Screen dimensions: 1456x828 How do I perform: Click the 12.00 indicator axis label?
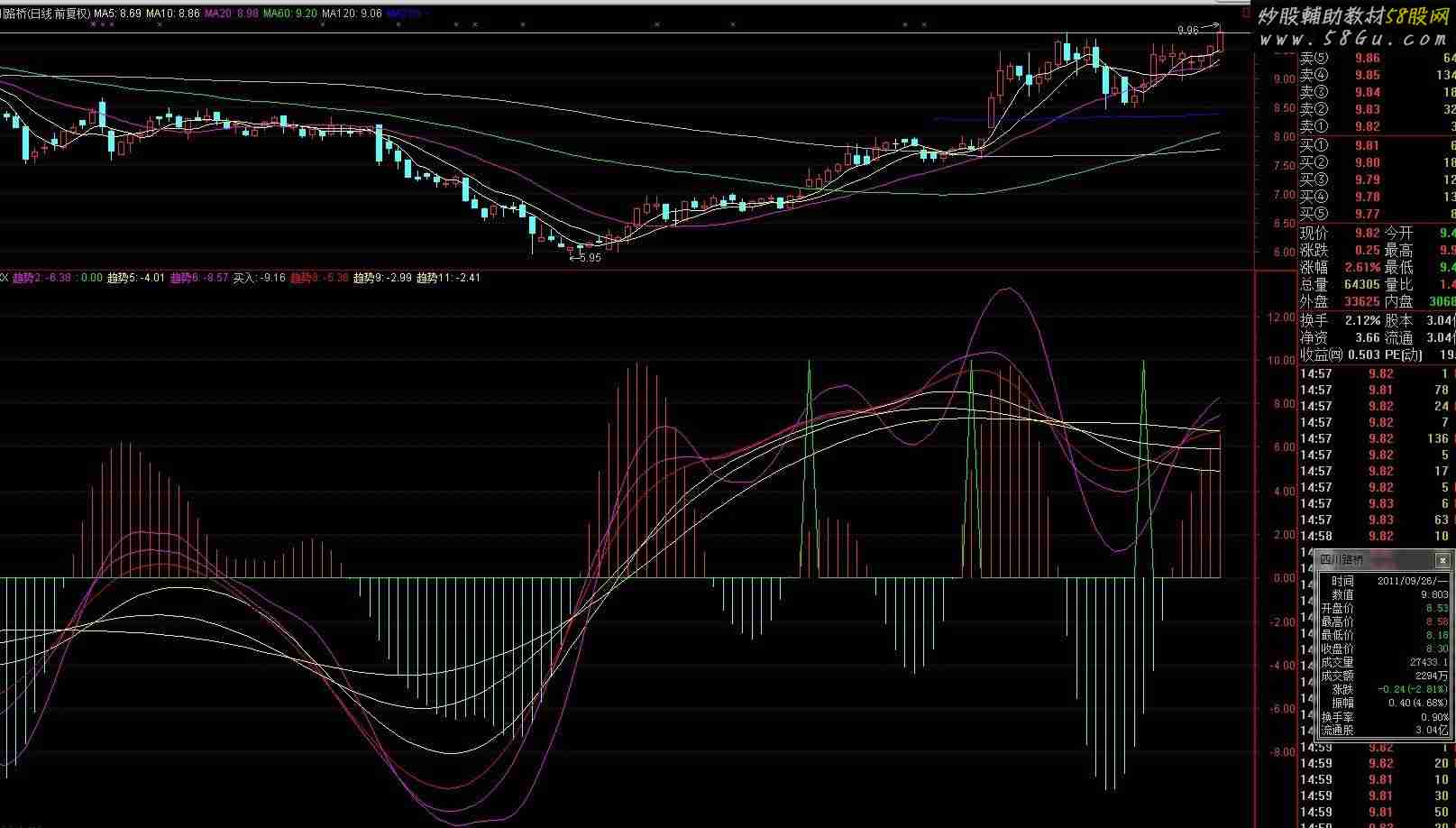point(1280,317)
